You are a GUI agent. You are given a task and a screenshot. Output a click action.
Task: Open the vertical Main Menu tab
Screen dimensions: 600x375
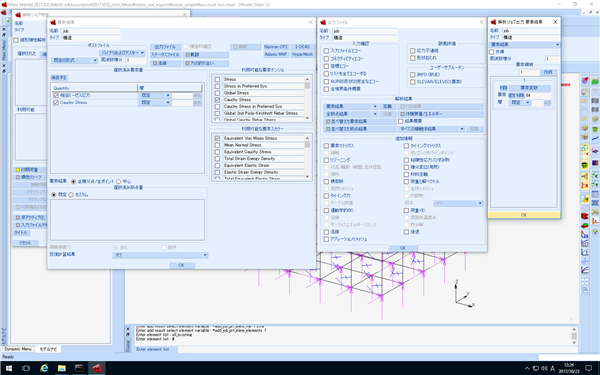click(x=4, y=50)
